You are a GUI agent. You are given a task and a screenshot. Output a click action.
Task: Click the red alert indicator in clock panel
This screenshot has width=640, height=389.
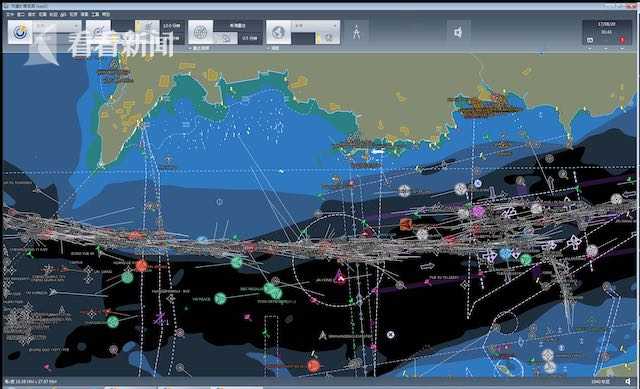pos(622,40)
